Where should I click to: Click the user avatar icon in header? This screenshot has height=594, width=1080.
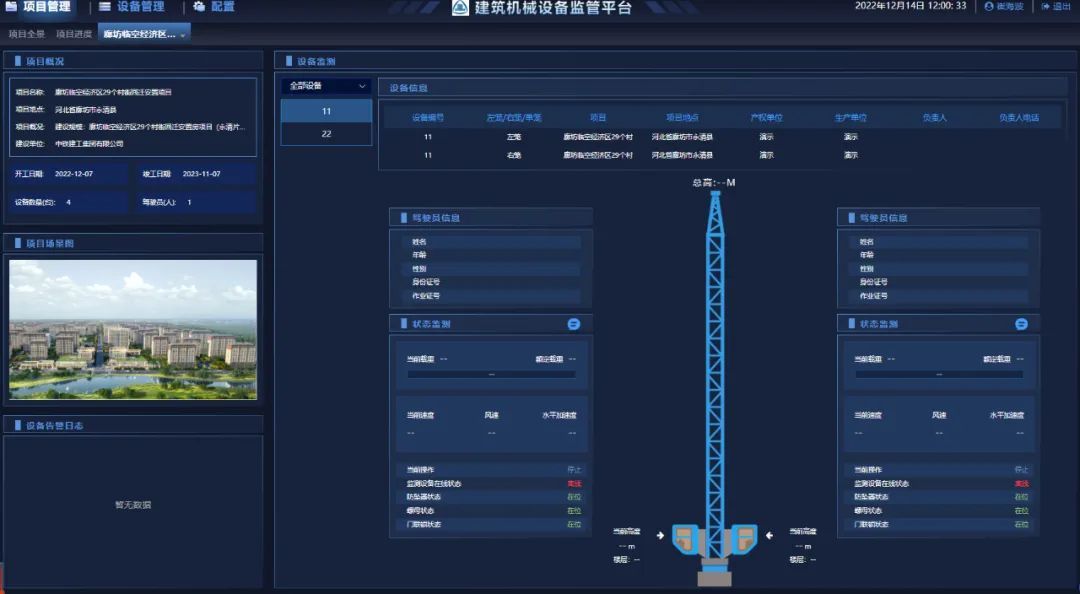pos(989,6)
